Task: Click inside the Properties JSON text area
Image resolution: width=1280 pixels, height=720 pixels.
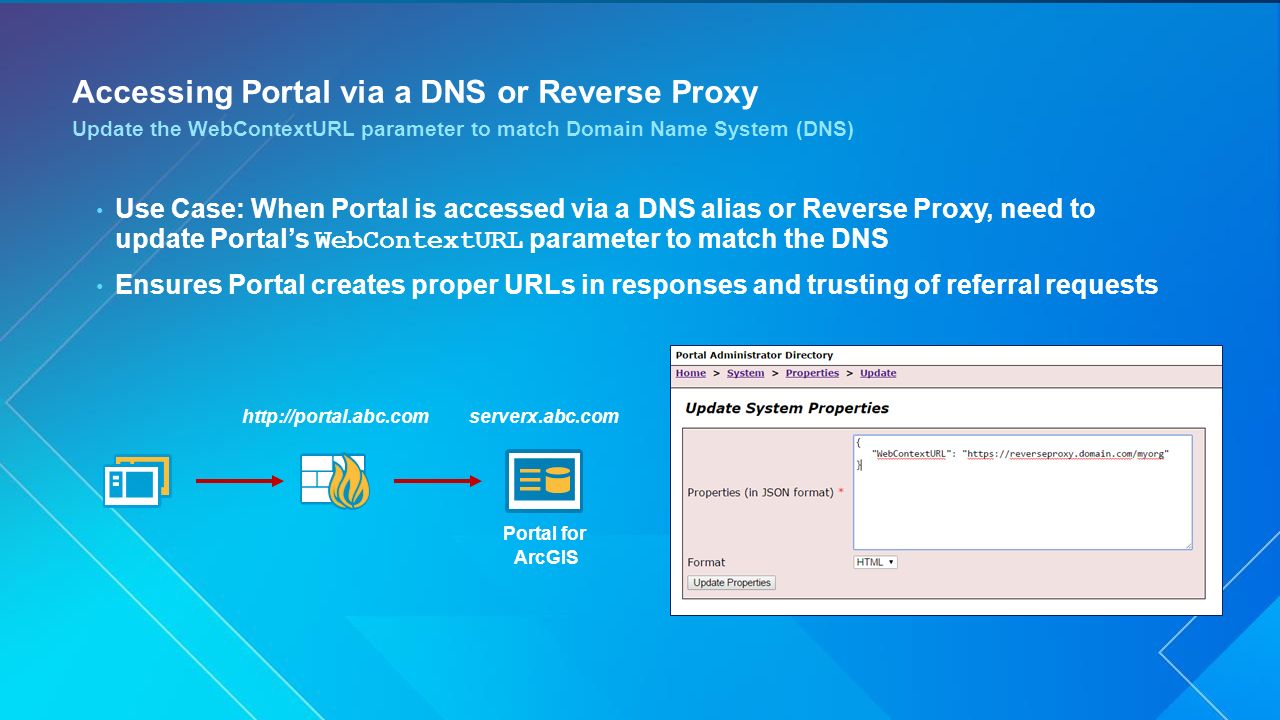Action: pos(1022,492)
